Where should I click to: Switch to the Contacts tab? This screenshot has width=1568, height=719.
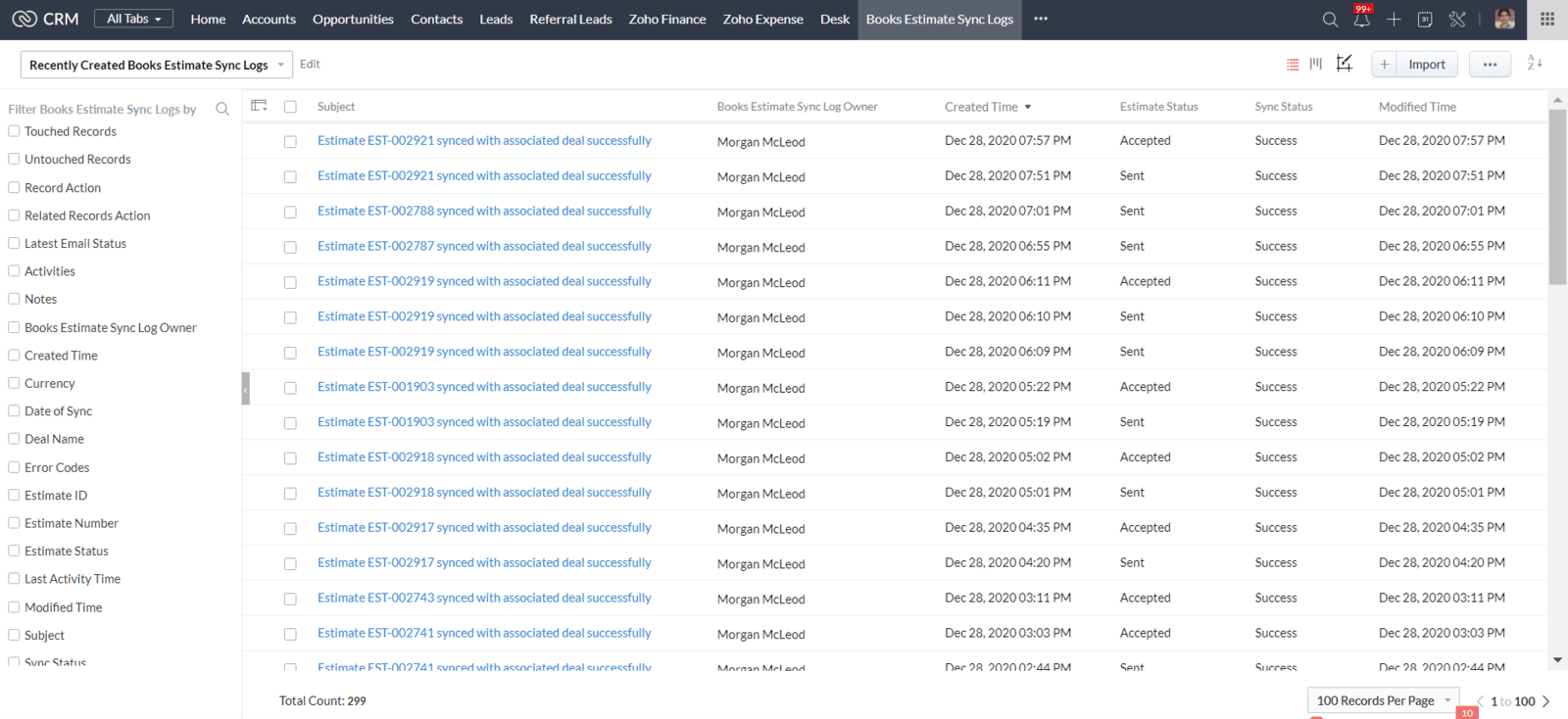(x=436, y=19)
